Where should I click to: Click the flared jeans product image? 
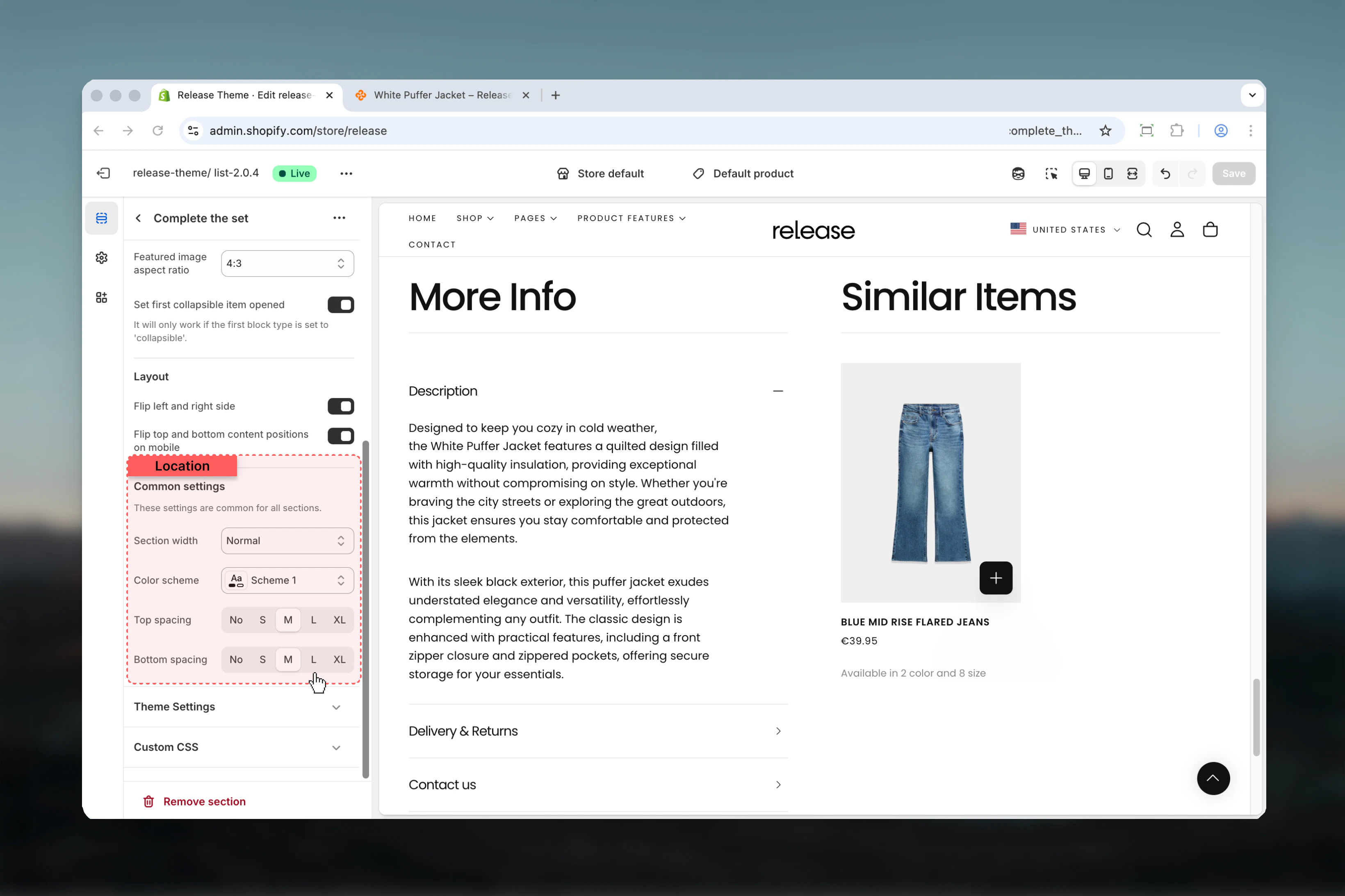point(930,482)
